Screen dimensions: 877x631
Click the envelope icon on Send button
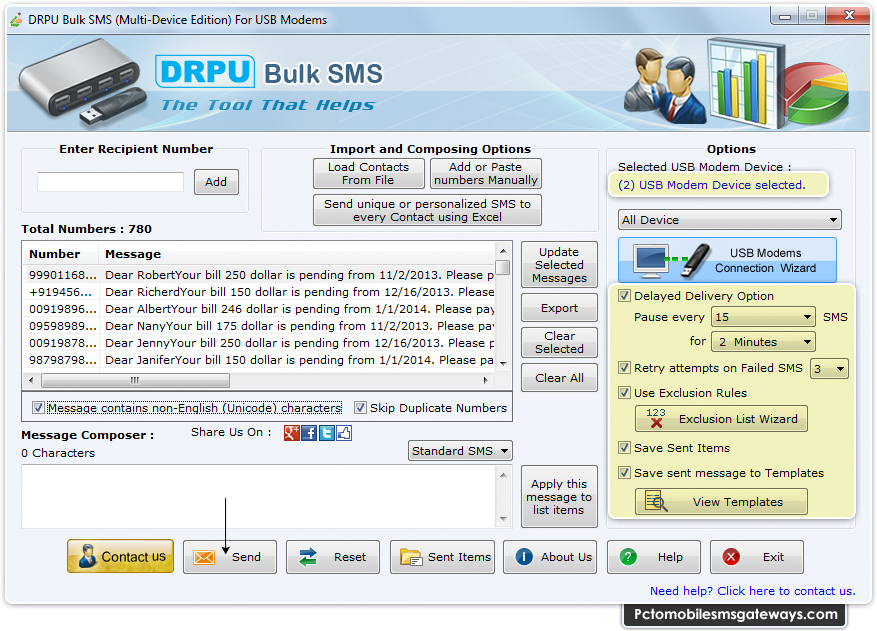204,557
